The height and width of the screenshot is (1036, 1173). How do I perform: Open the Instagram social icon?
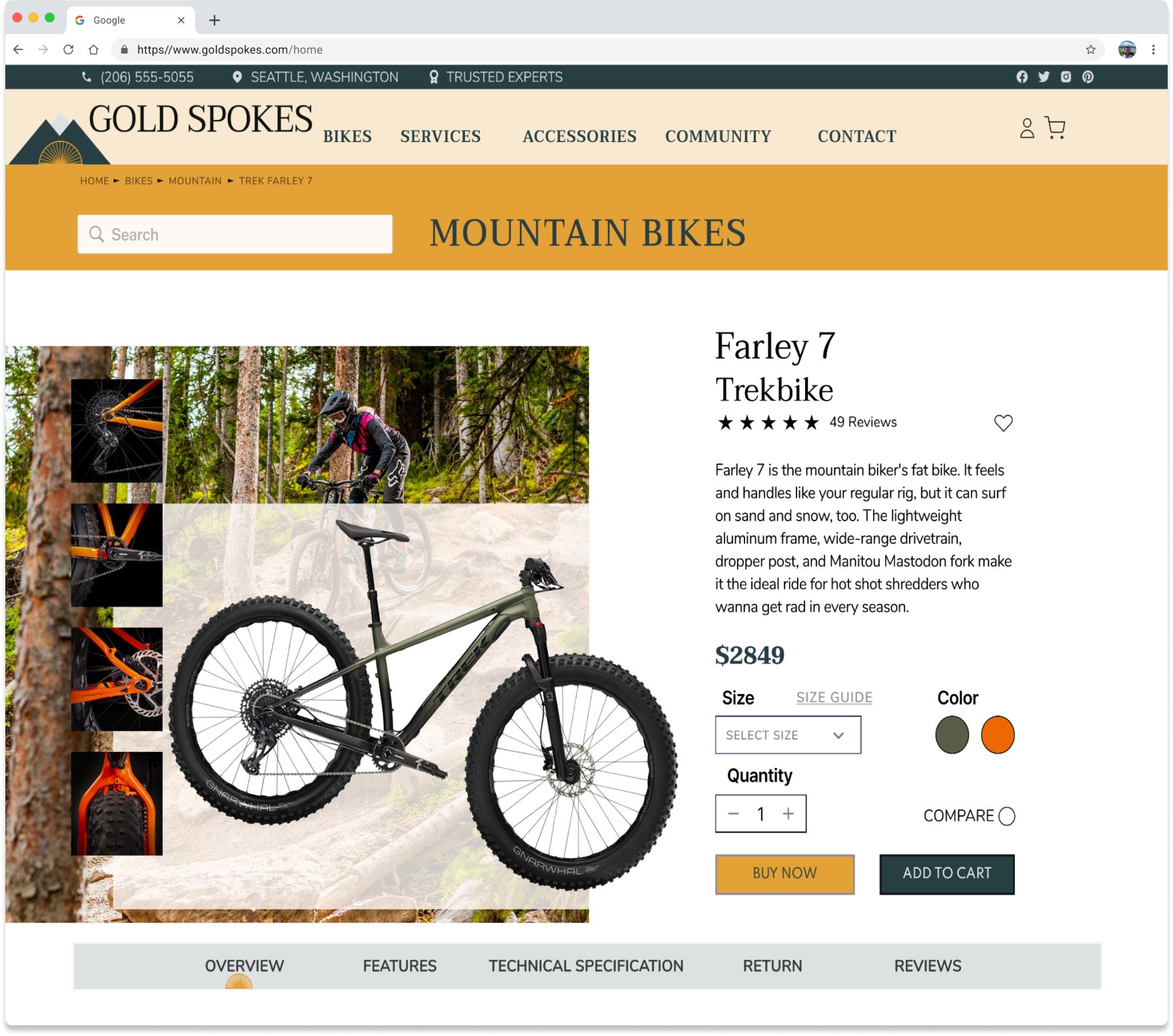pyautogui.click(x=1066, y=77)
